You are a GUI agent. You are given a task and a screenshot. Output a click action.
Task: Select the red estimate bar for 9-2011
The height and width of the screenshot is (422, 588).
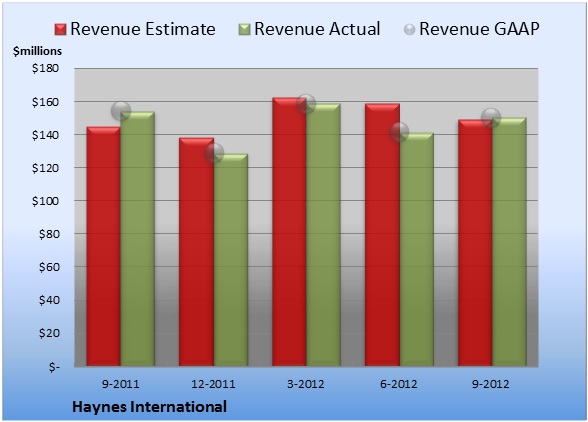point(104,246)
